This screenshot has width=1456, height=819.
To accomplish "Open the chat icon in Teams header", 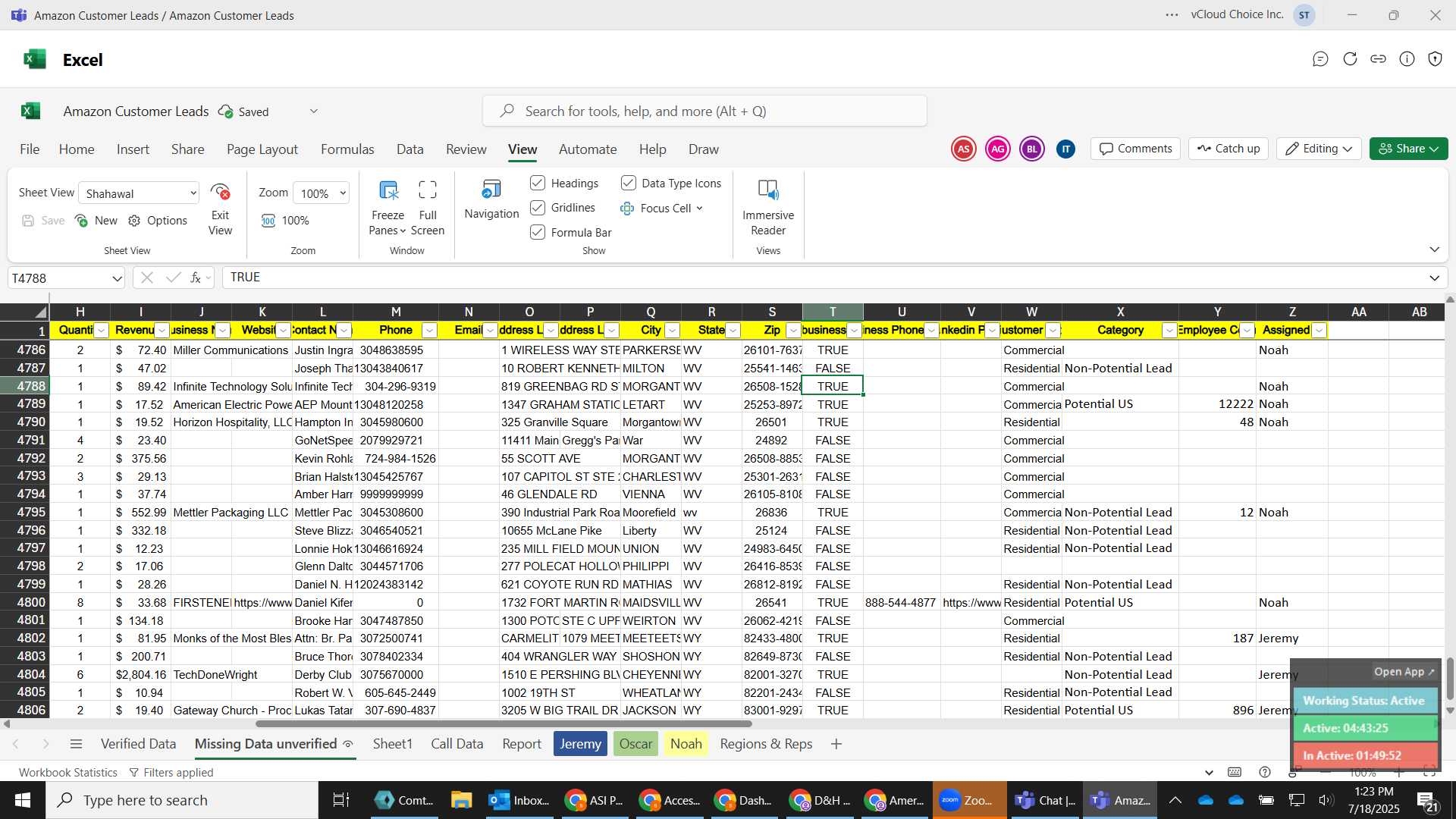I will coord(1320,59).
